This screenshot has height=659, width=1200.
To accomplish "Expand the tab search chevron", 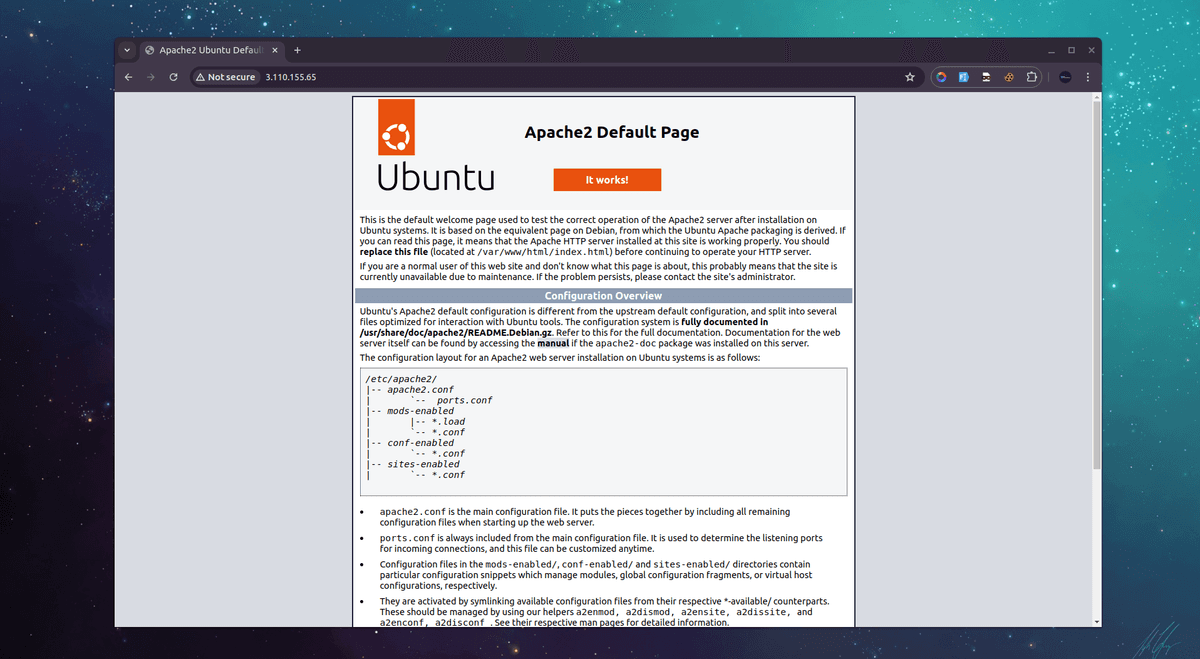I will [127, 50].
